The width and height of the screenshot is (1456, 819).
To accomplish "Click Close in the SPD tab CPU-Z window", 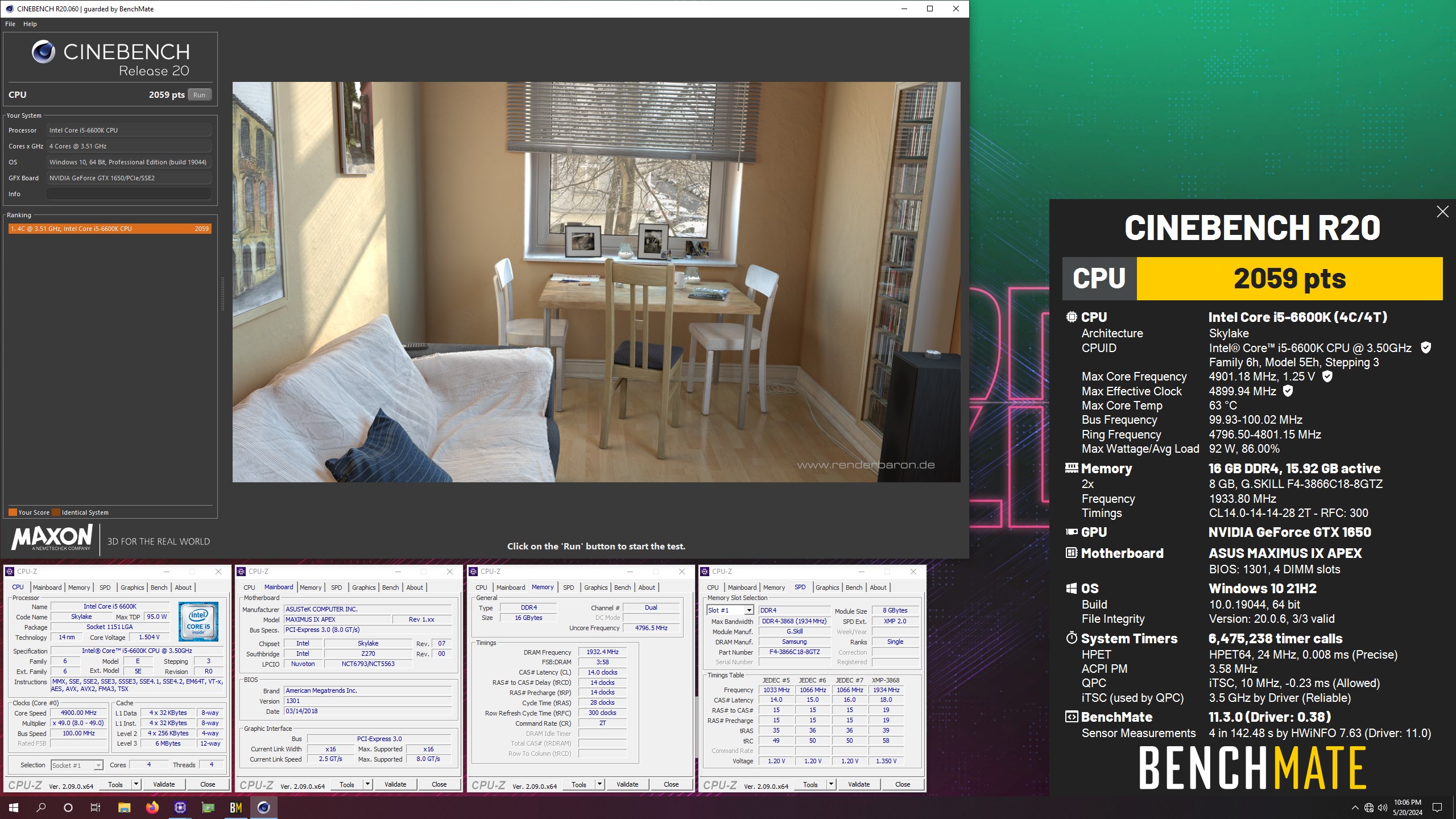I will (x=903, y=784).
